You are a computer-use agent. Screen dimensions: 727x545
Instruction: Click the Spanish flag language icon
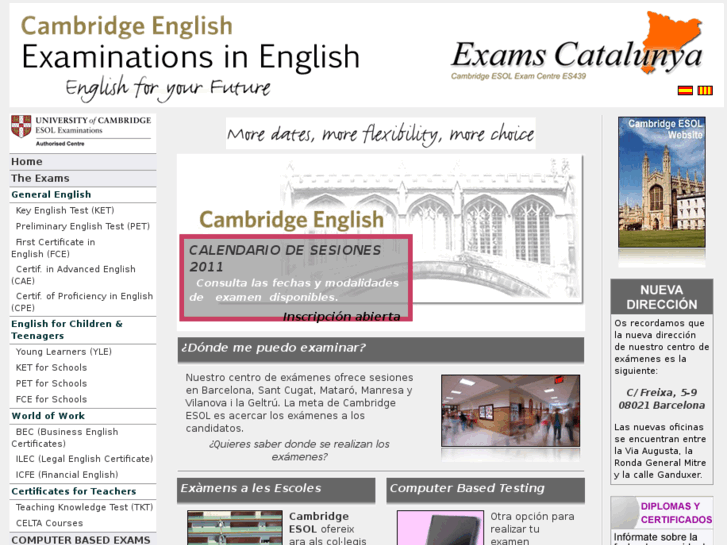(685, 91)
